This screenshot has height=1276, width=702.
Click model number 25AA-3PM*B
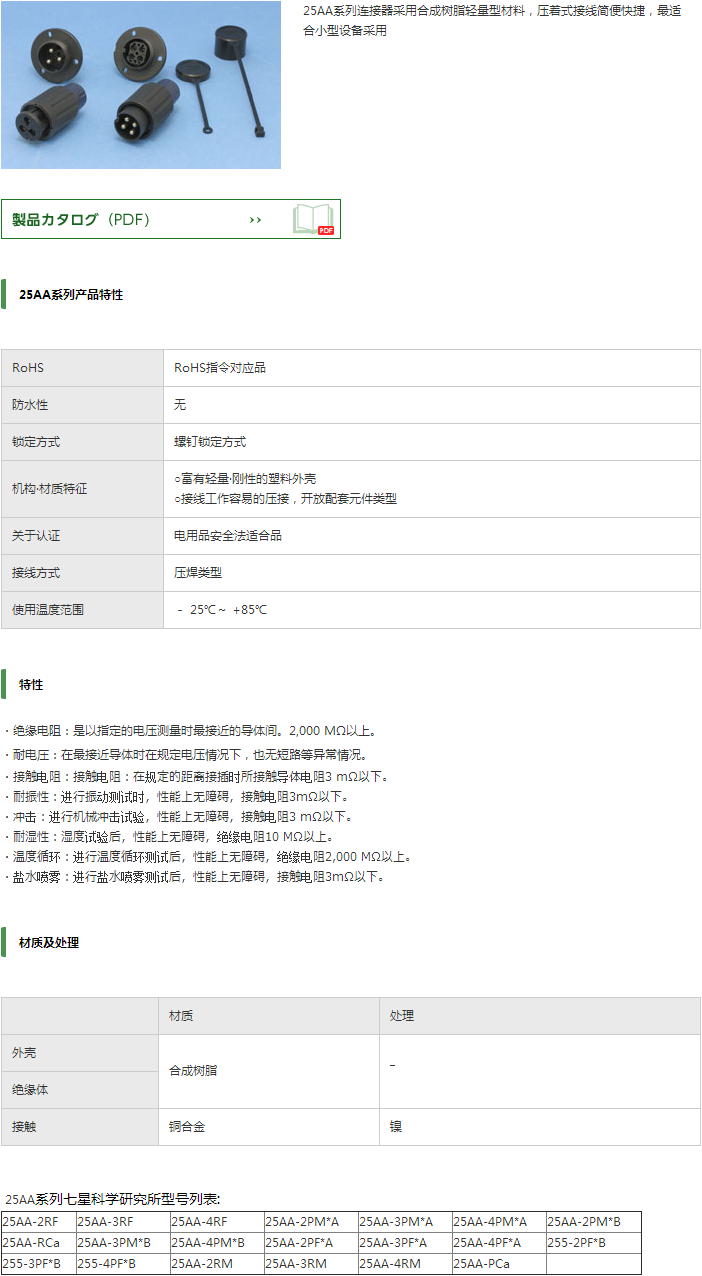[114, 1243]
